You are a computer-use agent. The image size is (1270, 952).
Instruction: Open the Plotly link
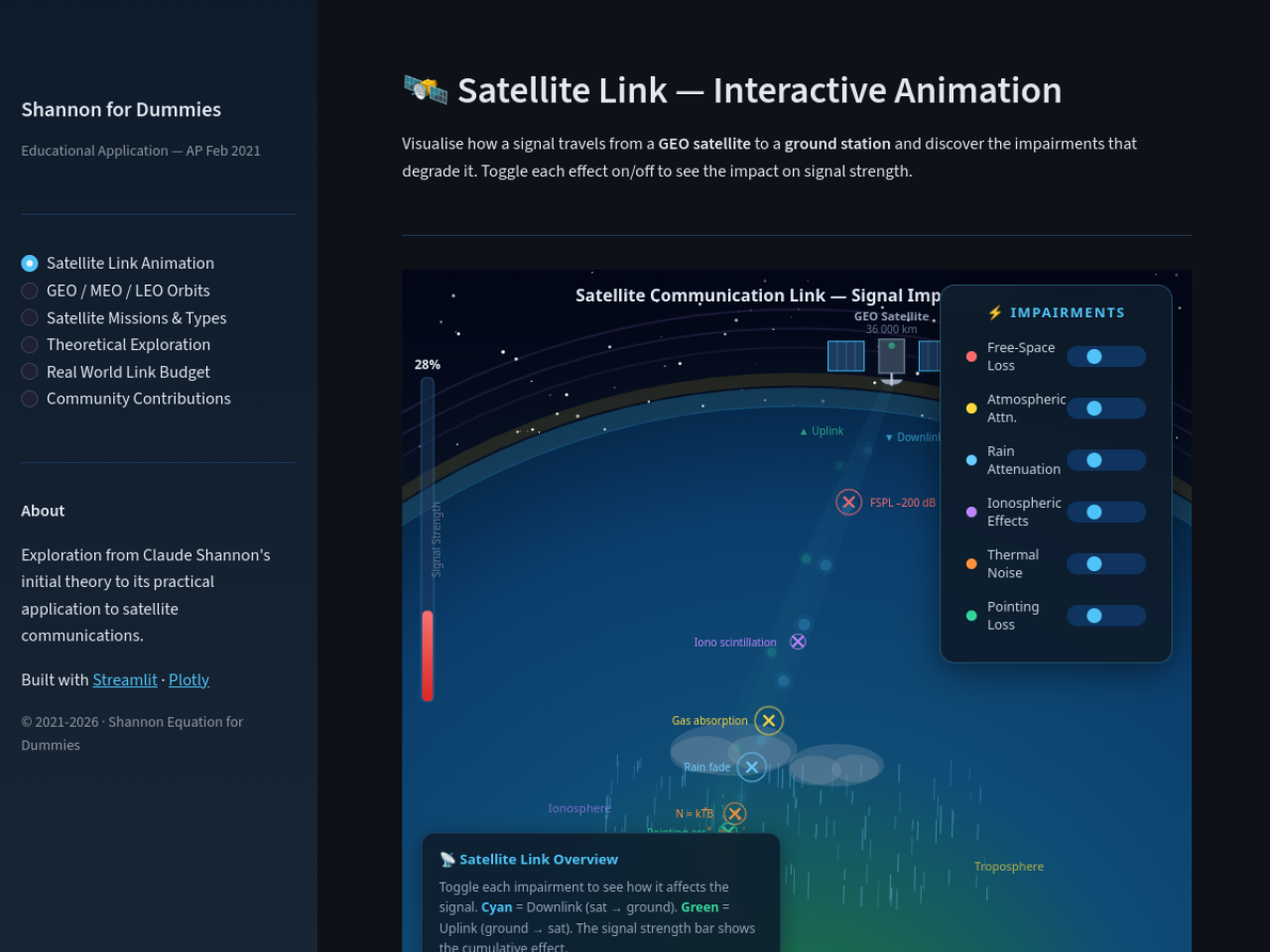(189, 679)
